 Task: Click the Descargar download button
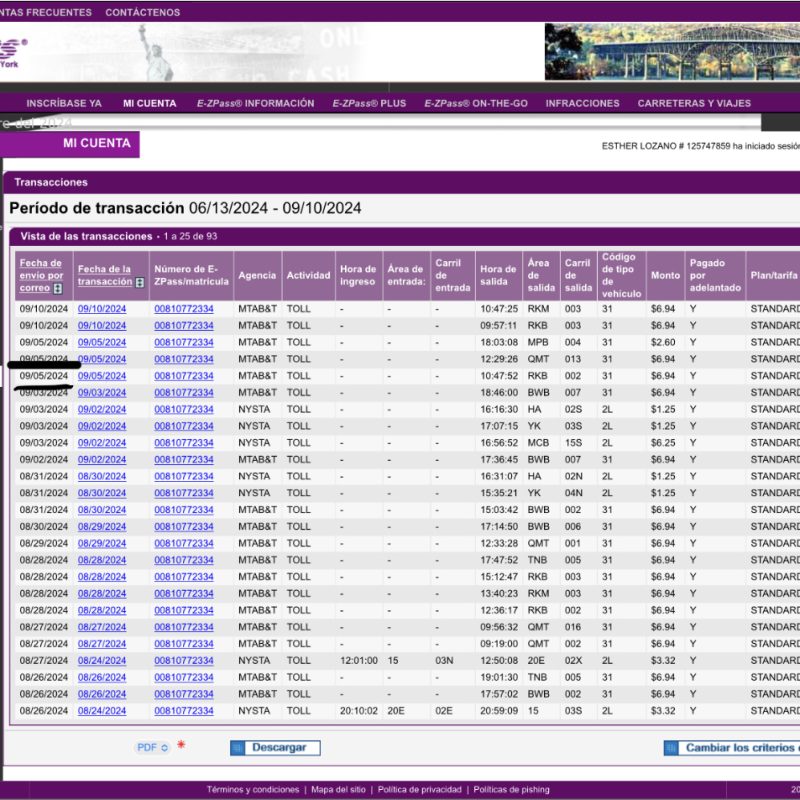pyautogui.click(x=275, y=748)
